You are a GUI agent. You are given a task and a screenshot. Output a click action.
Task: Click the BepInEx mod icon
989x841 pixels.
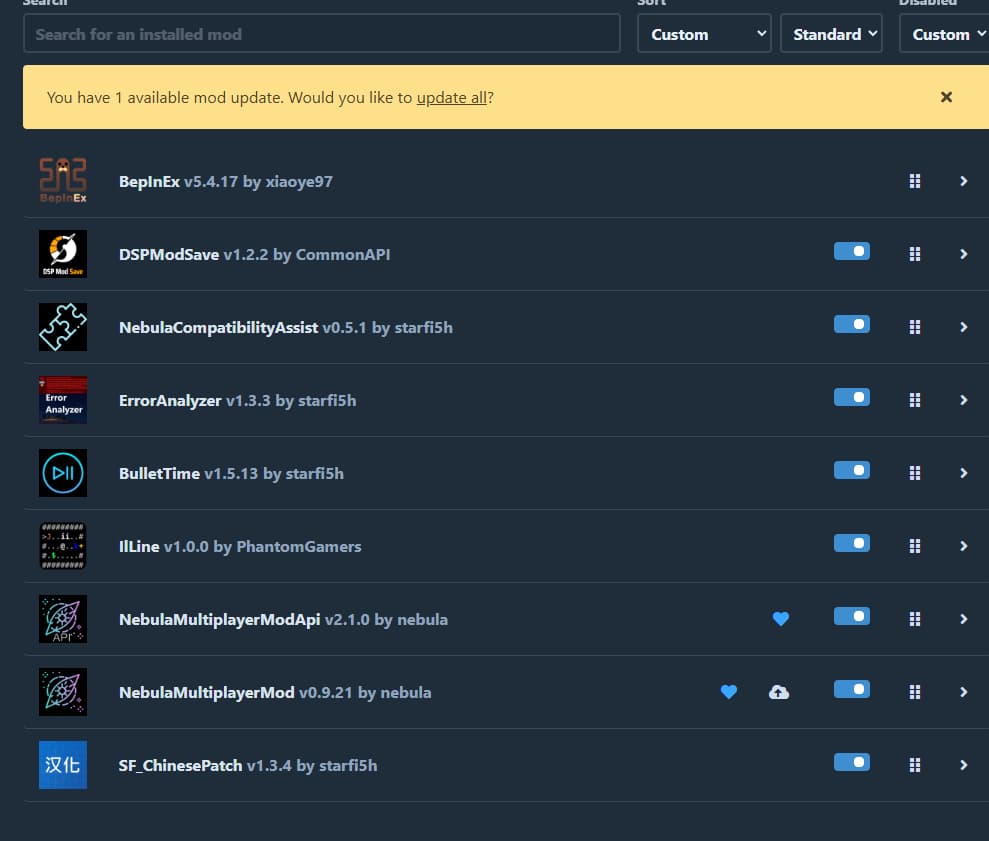pos(63,181)
